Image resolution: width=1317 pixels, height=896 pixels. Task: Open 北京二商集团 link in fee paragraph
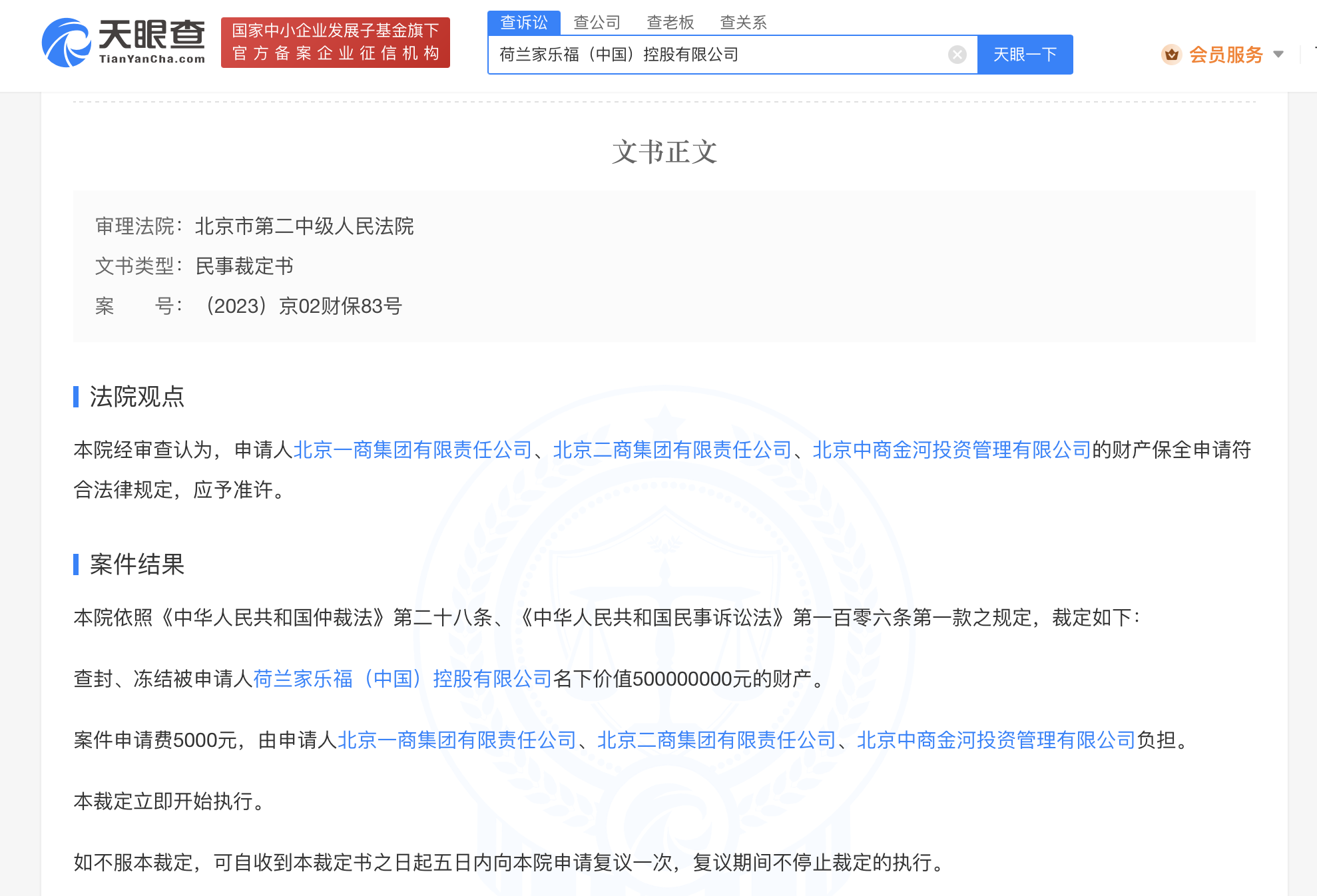716,740
